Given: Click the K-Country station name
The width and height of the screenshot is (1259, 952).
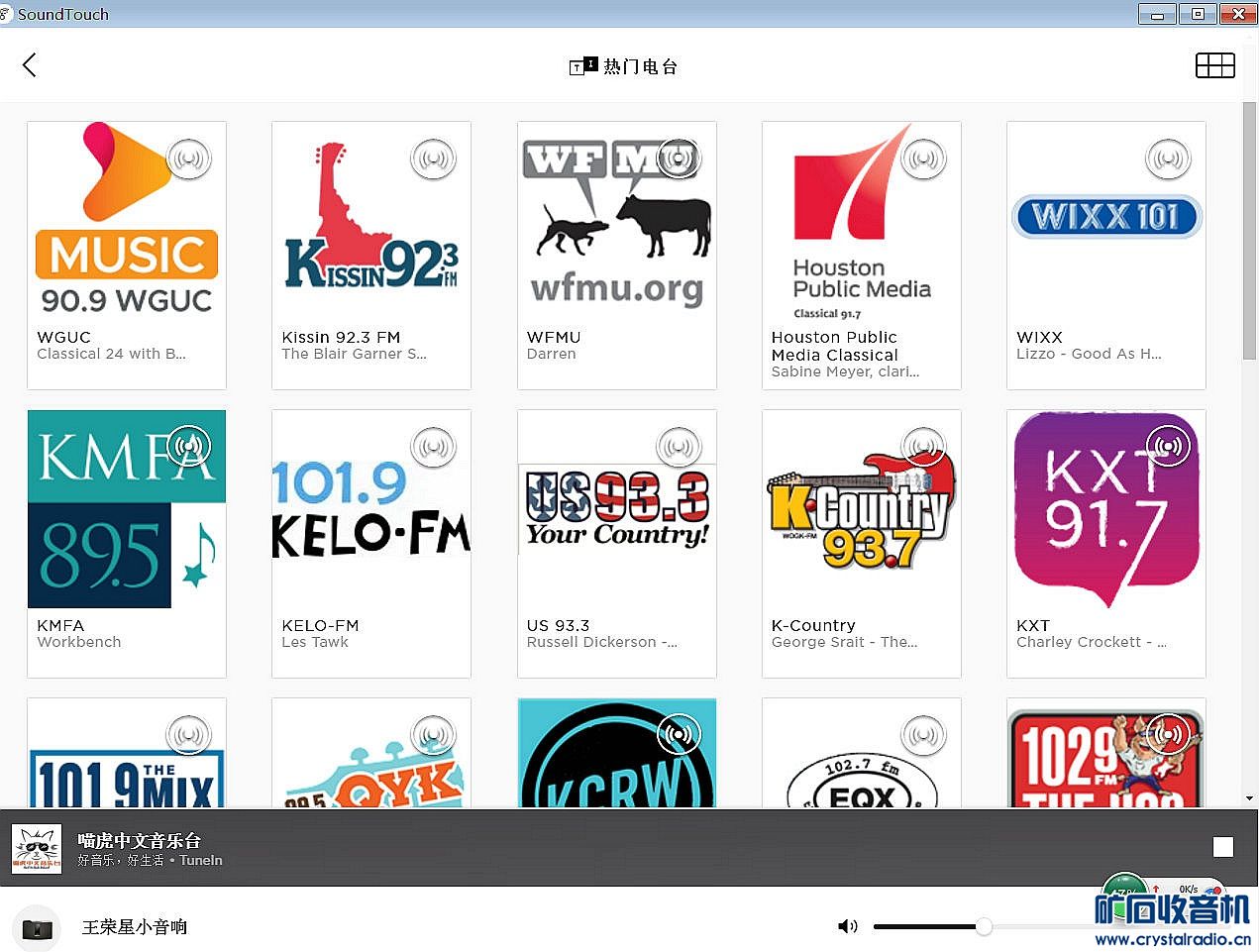Looking at the screenshot, I should [813, 625].
